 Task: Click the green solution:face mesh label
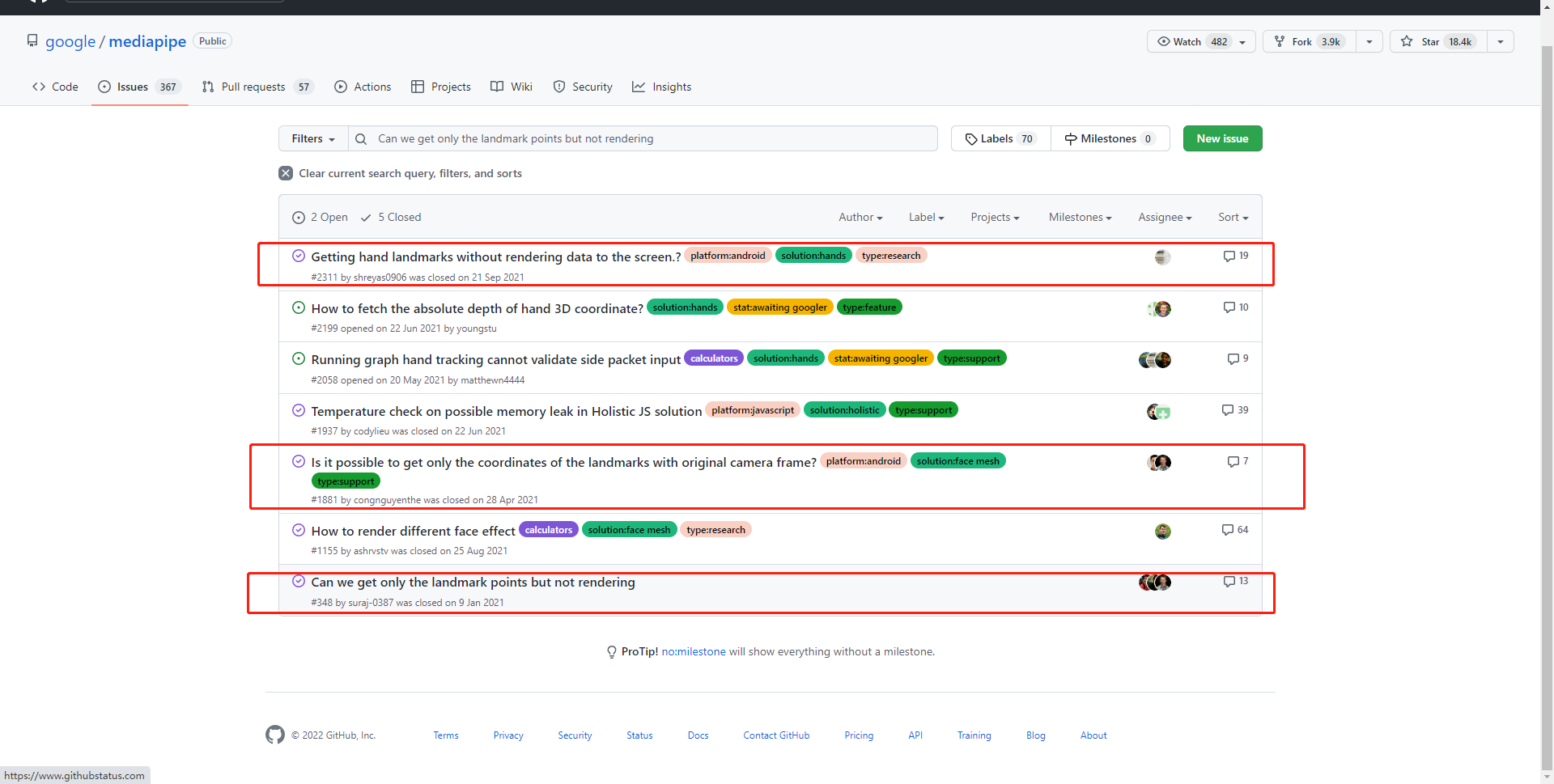pos(957,460)
